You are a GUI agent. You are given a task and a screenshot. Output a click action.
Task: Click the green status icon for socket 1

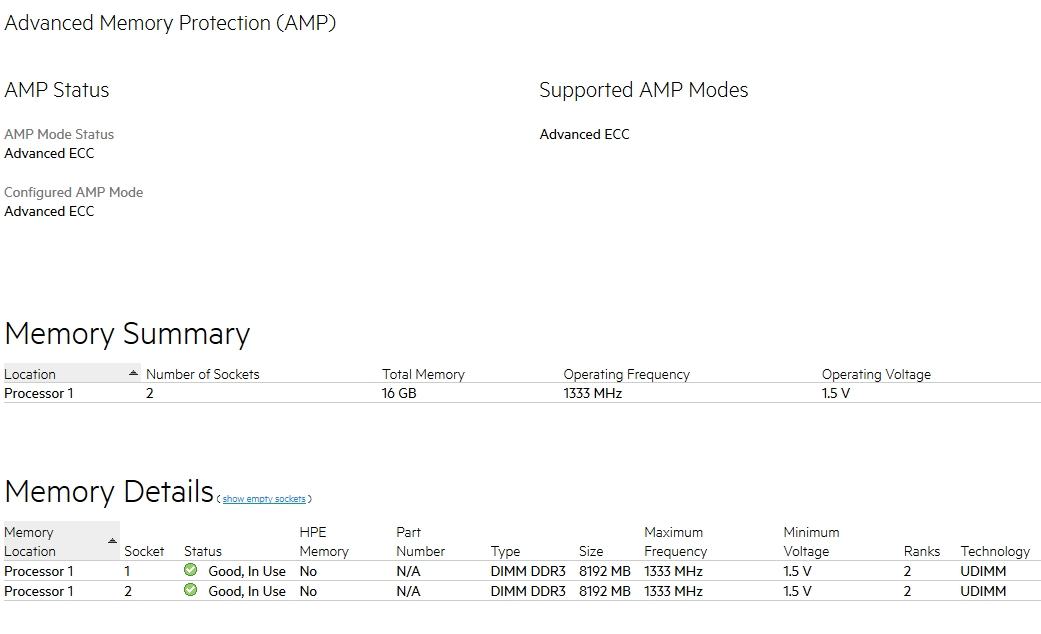191,570
